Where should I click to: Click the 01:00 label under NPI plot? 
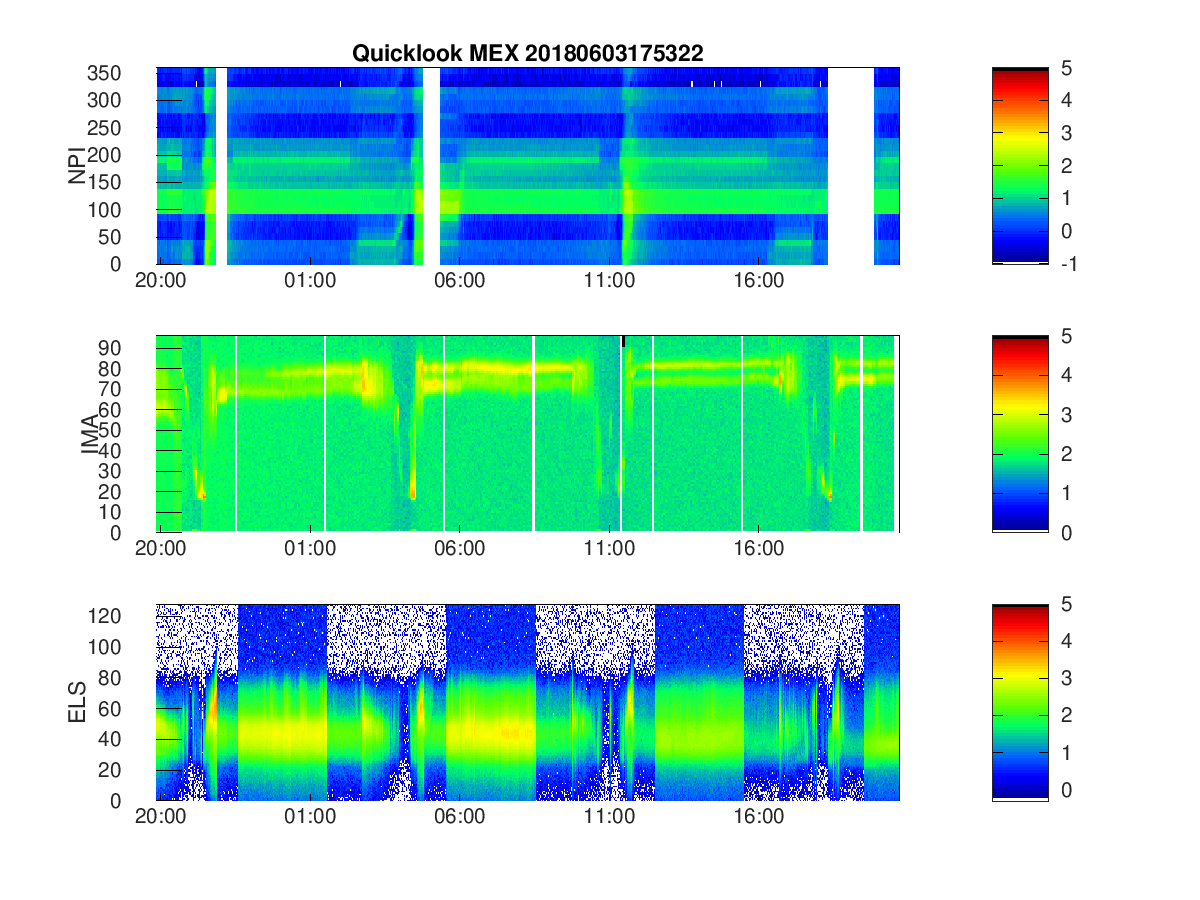click(x=310, y=281)
